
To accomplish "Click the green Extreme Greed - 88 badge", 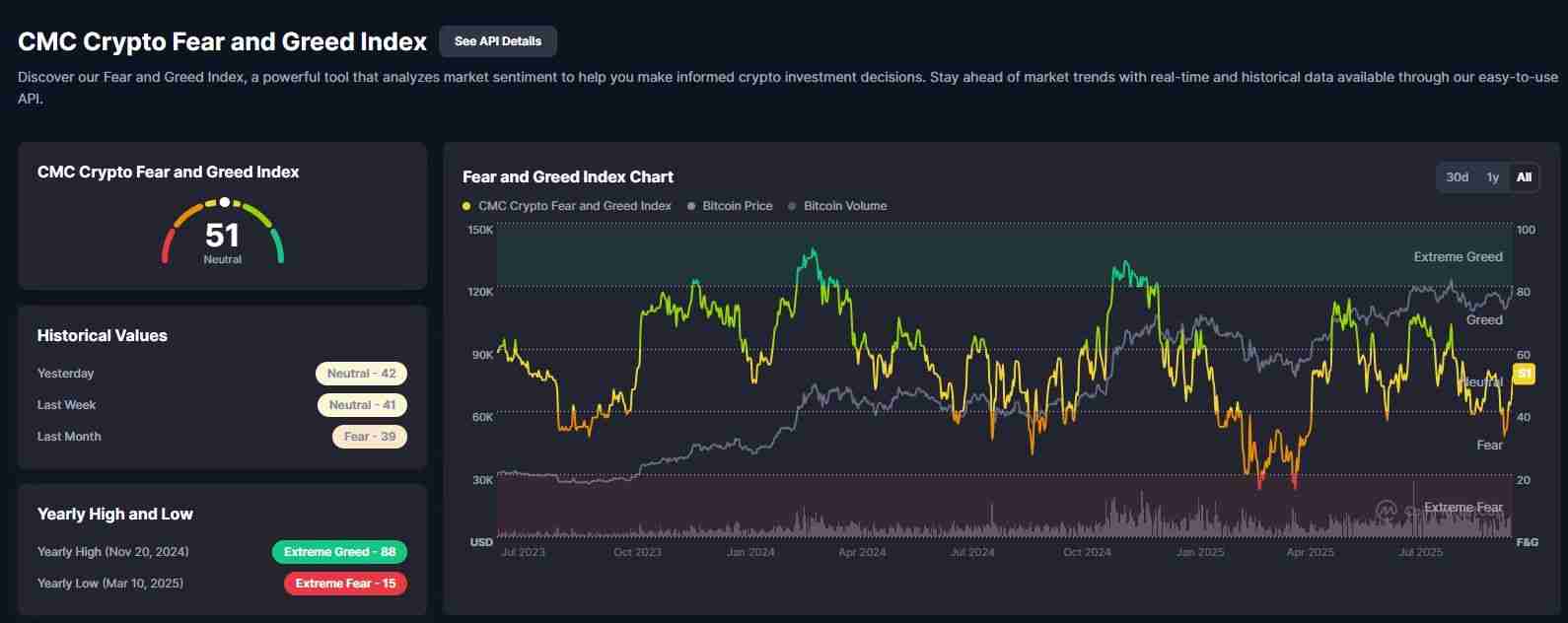I will tap(339, 552).
